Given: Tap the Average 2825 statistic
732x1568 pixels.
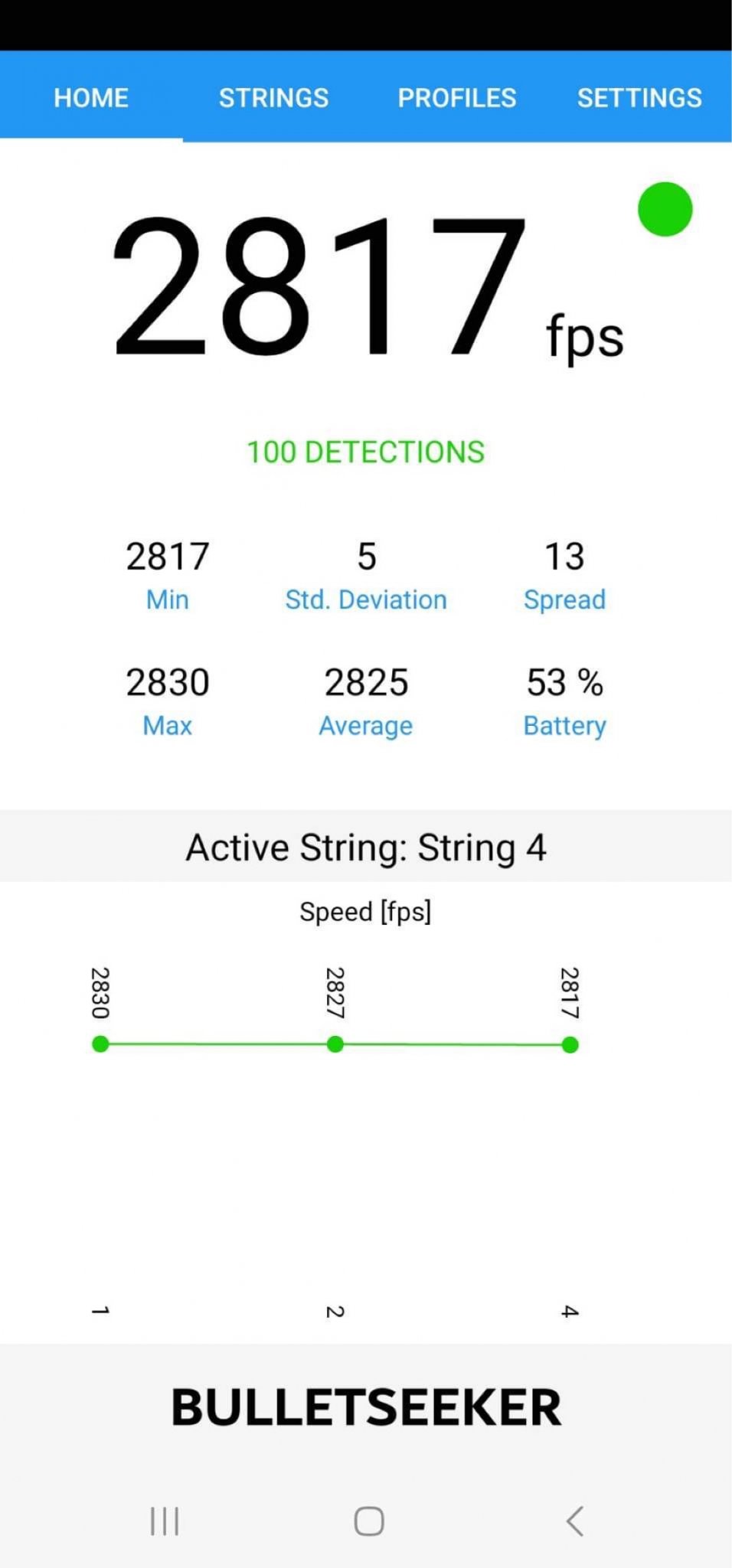Looking at the screenshot, I should (366, 702).
